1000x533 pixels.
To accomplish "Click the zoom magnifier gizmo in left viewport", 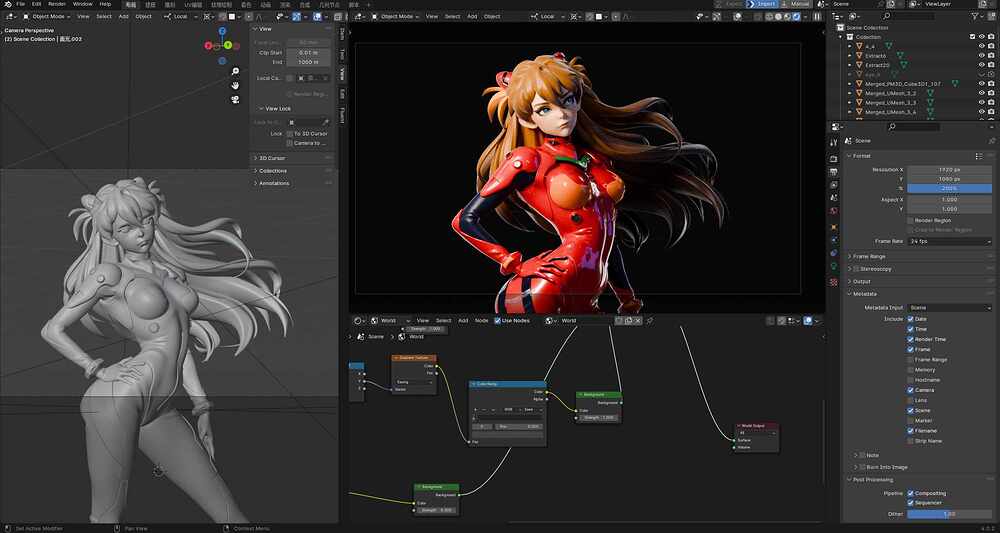I will point(235,71).
